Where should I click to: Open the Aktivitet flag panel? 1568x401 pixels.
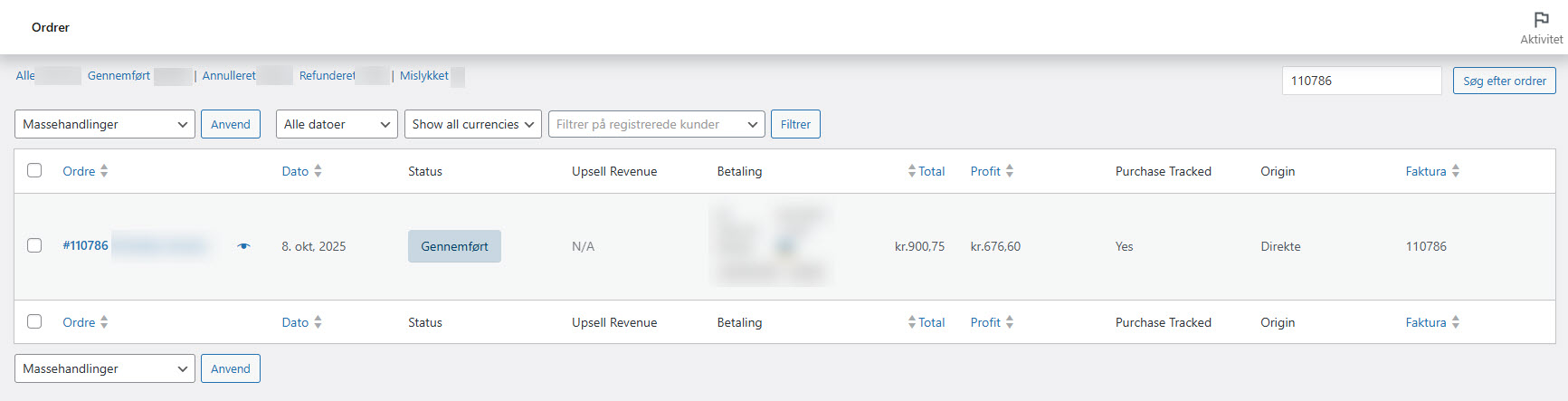pos(1540,27)
